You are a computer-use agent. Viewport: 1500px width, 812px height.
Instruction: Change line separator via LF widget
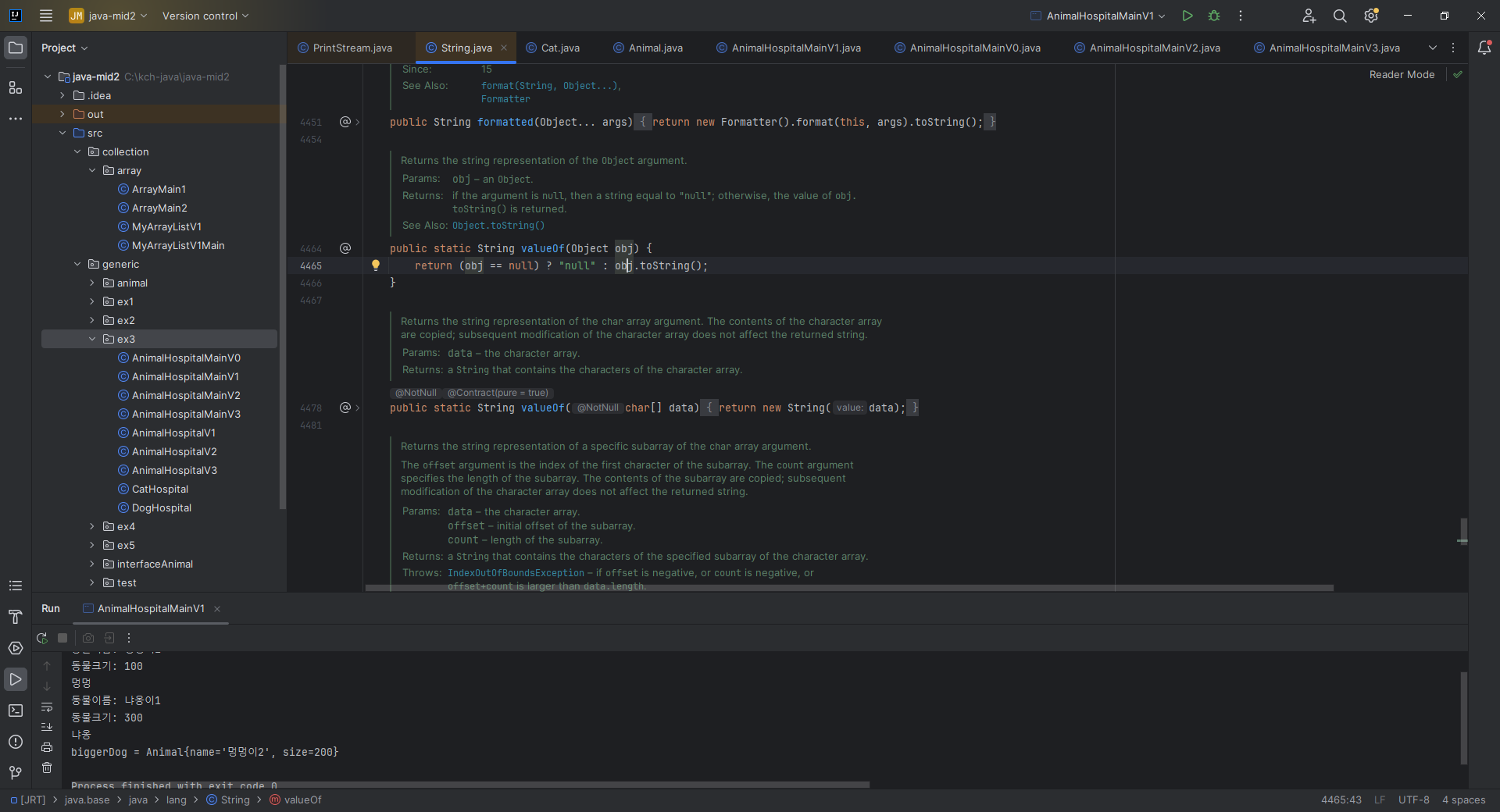(1380, 800)
